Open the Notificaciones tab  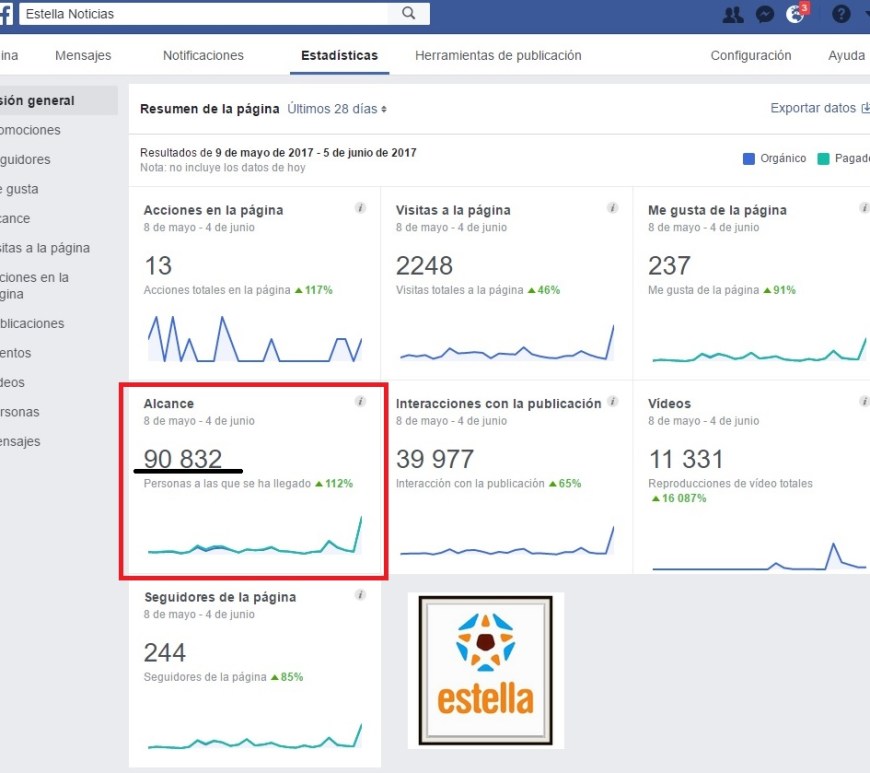[203, 56]
